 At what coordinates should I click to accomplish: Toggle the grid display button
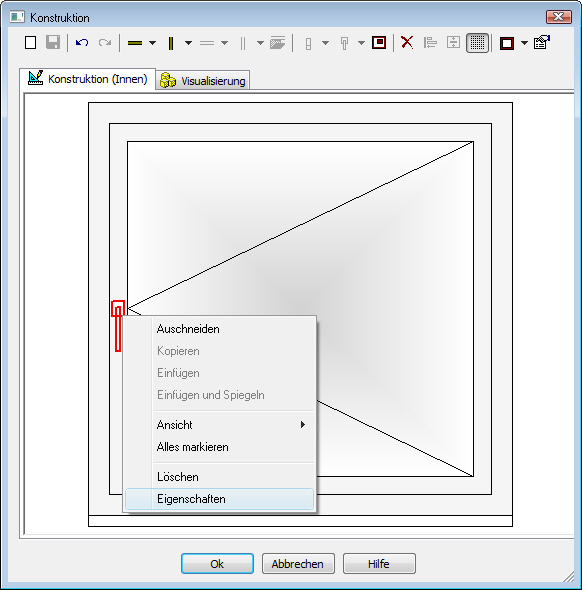477,43
